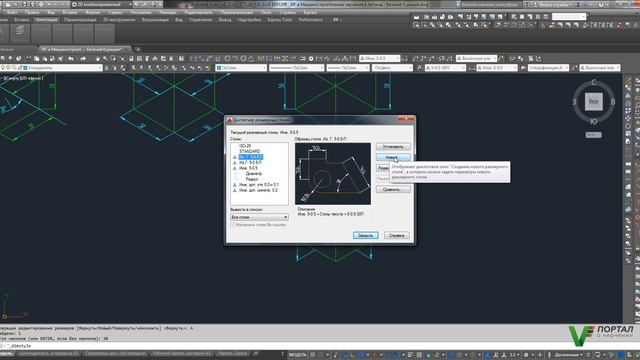Click the Copy icon in standard toolbar
640x360 pixels.
[x=36, y=59]
